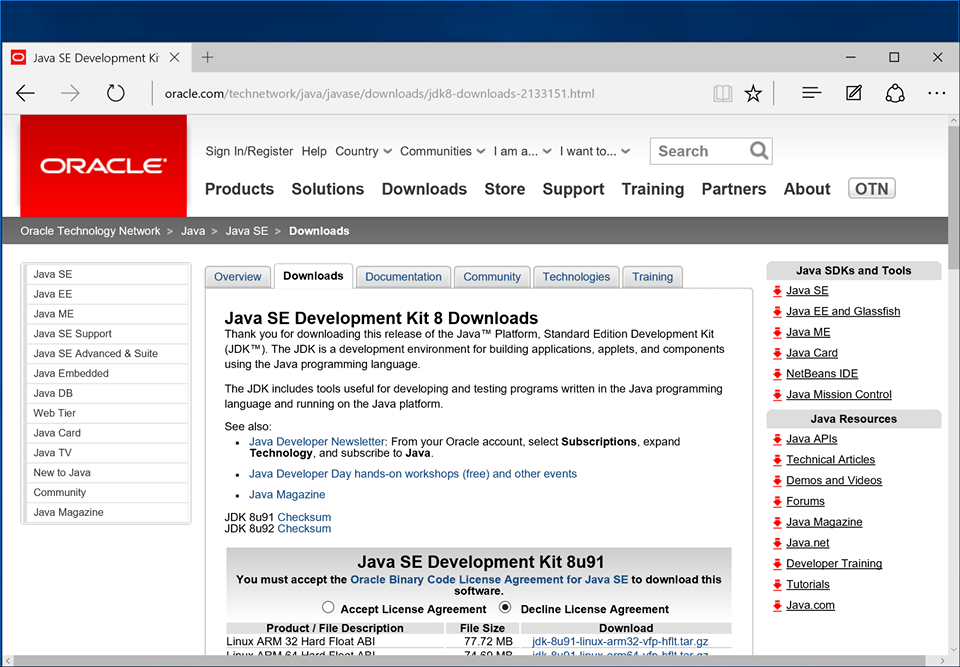Expand the Country dropdown
The image size is (960, 667).
363,151
